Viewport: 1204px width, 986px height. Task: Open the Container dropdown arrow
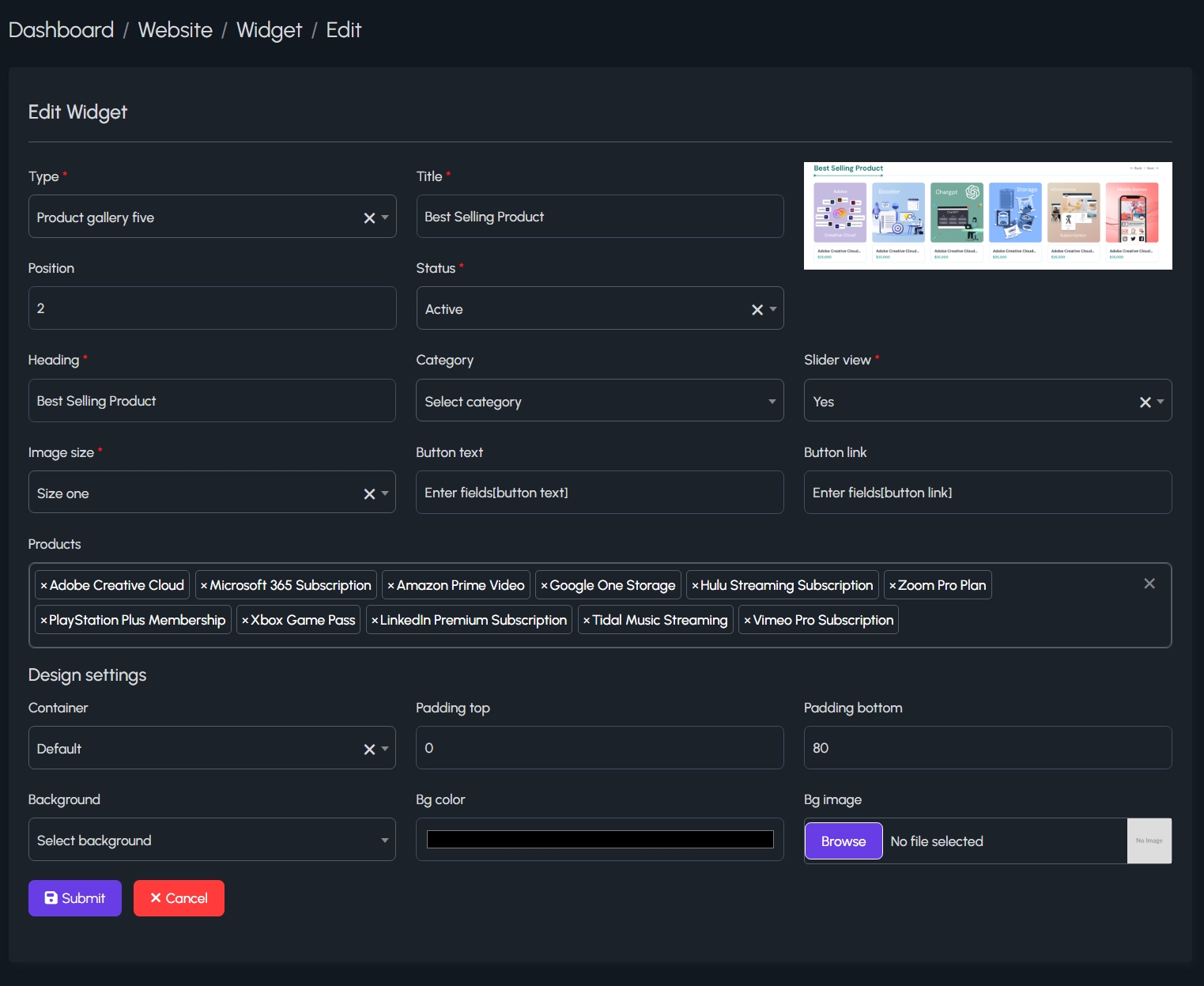(385, 749)
